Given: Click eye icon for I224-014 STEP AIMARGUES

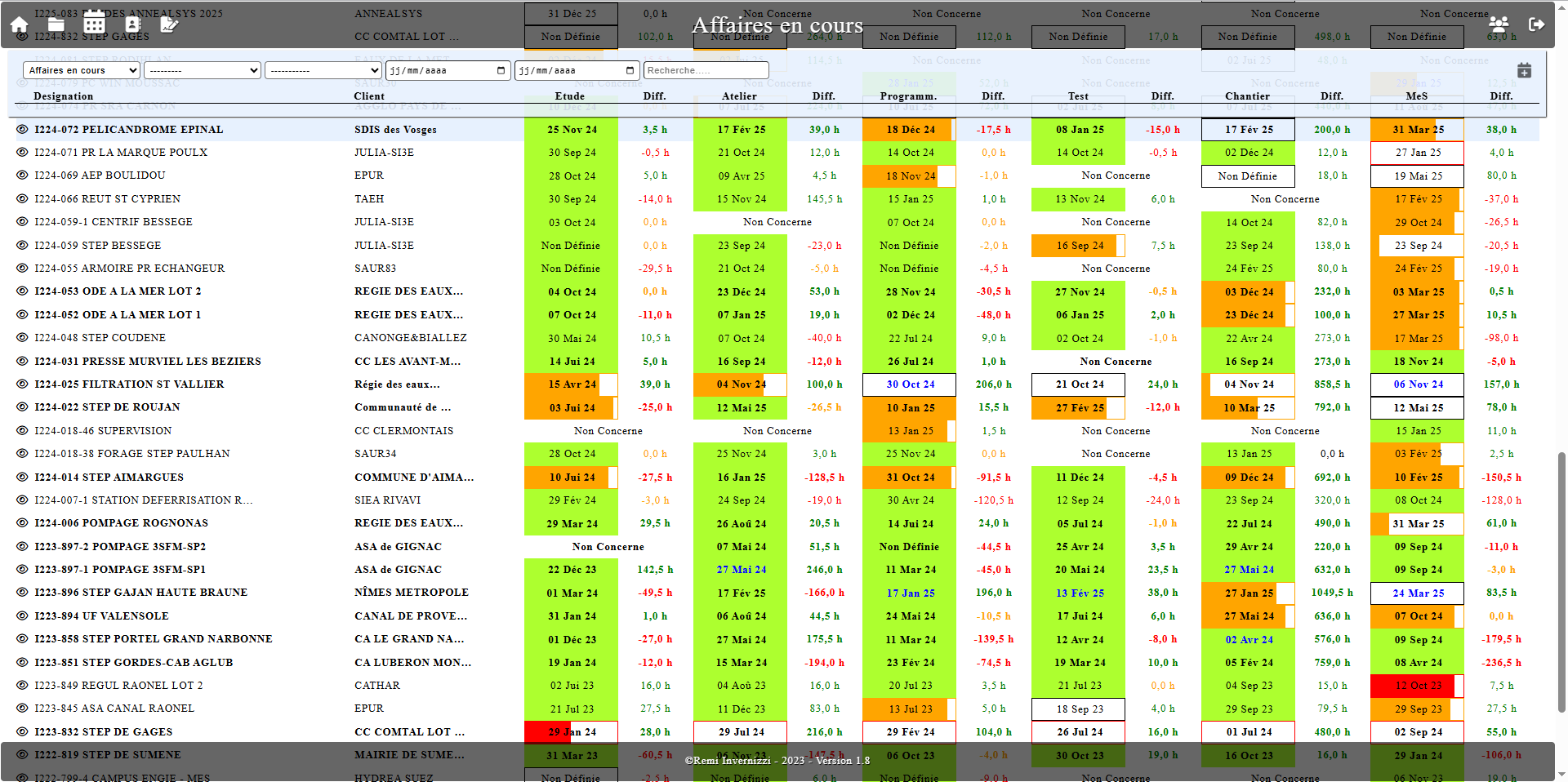Looking at the screenshot, I should 22,477.
